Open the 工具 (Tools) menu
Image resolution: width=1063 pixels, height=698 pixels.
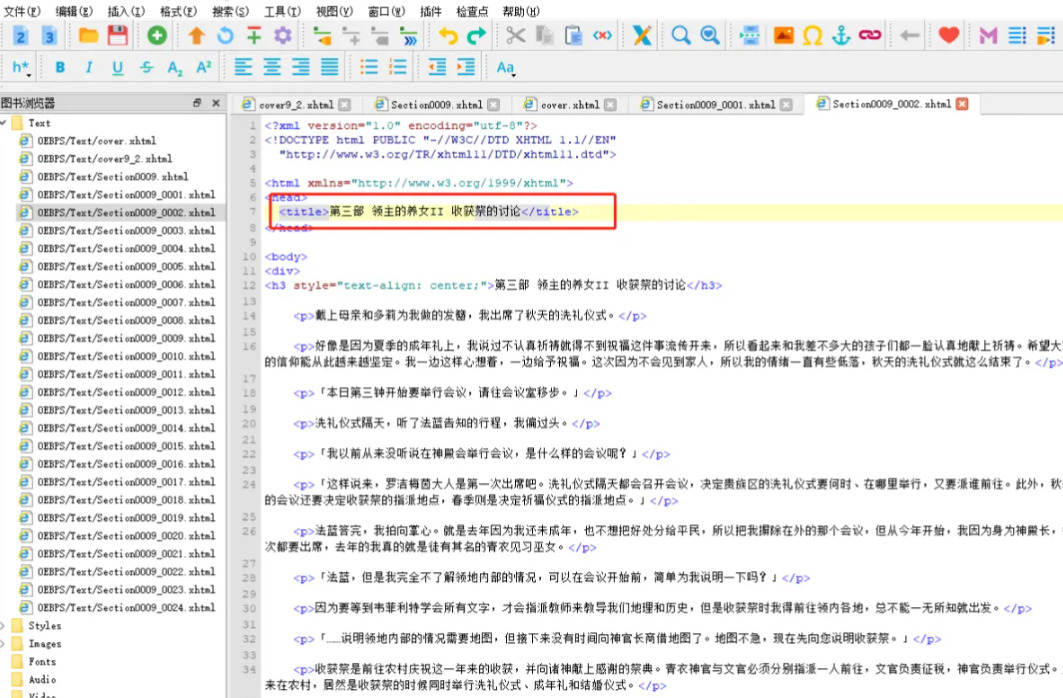pyautogui.click(x=275, y=11)
